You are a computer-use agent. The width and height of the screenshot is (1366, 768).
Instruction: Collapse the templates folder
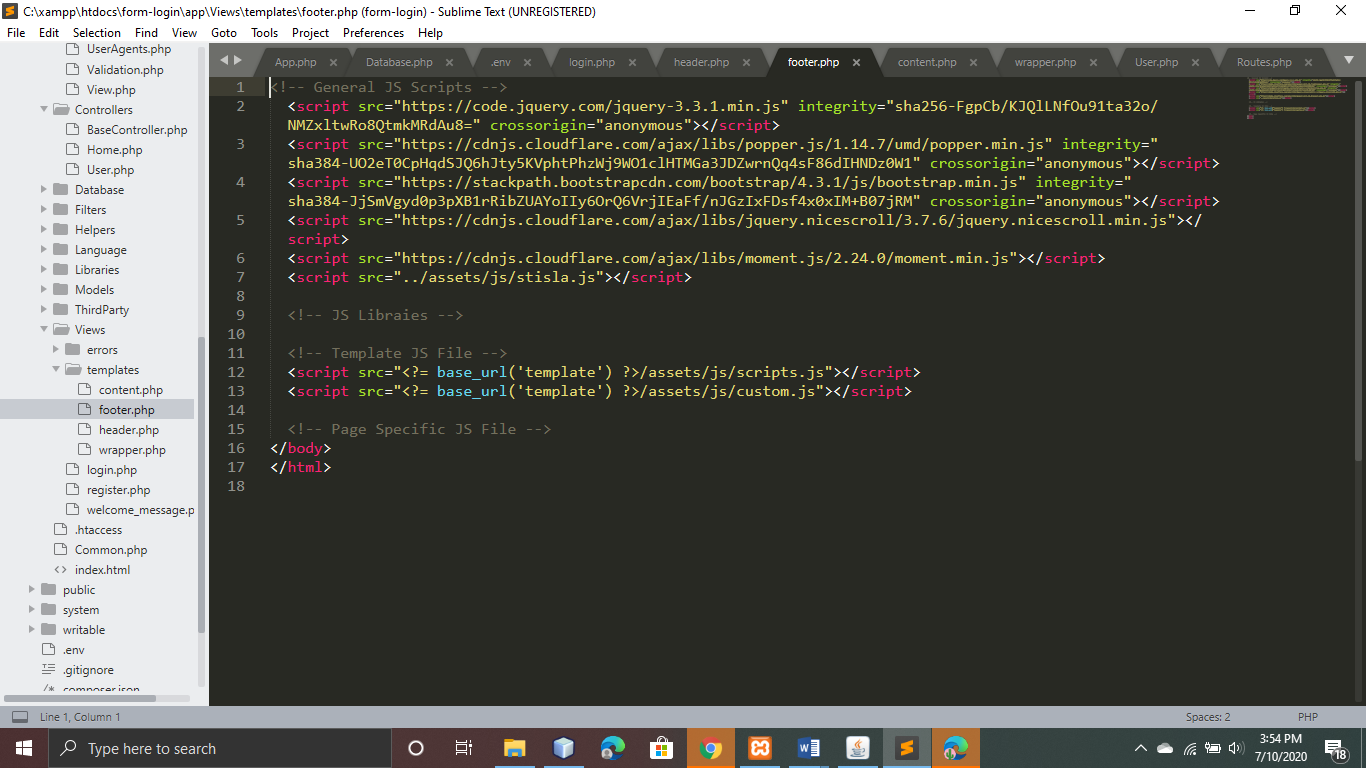tap(56, 369)
